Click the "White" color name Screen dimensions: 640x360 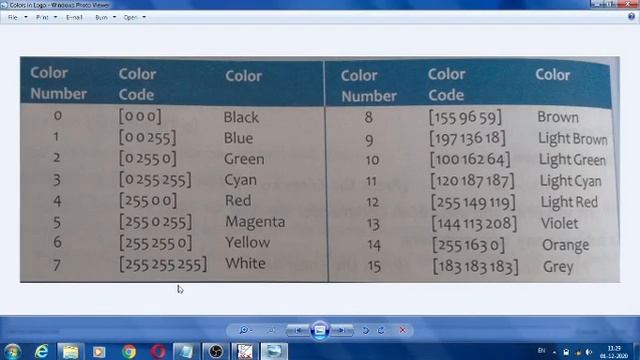(246, 263)
